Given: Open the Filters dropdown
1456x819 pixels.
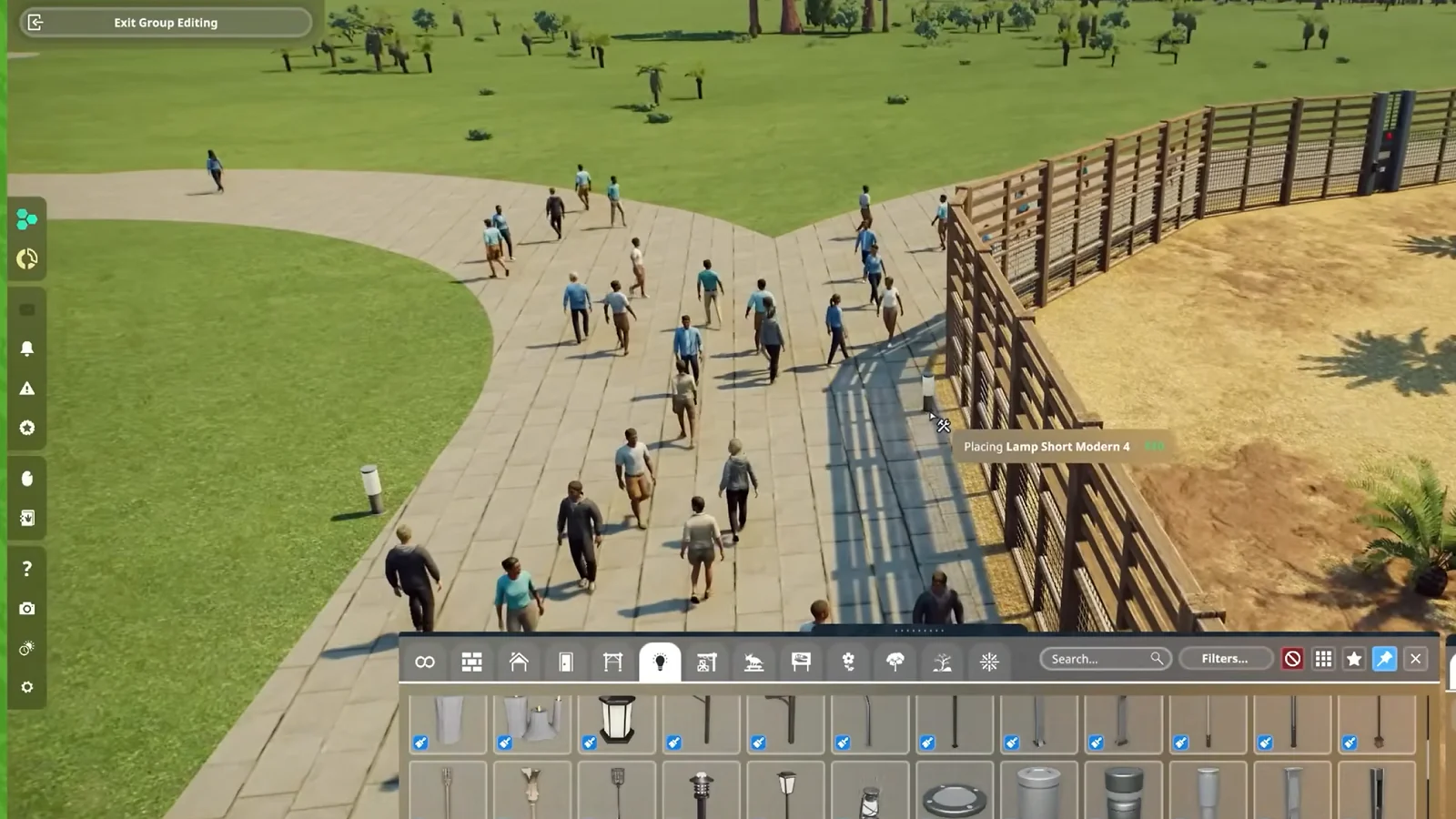Looking at the screenshot, I should (x=1225, y=659).
